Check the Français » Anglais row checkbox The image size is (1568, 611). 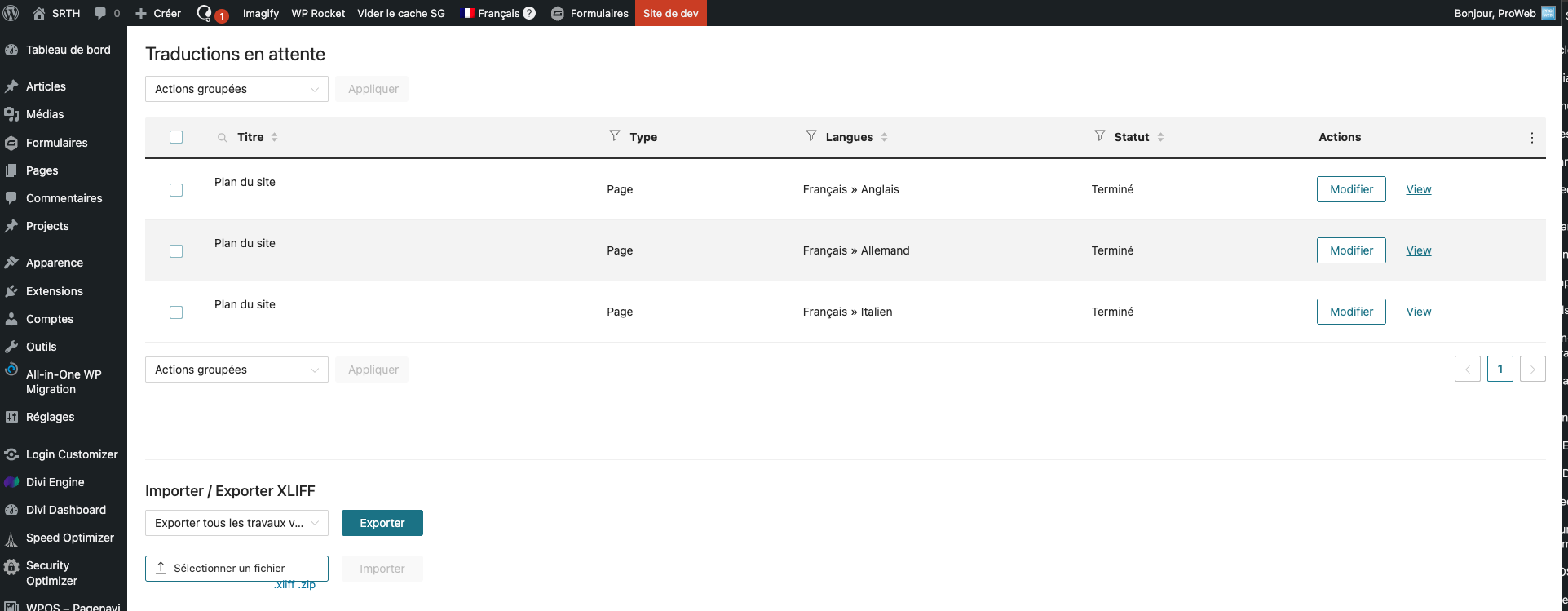tap(176, 190)
